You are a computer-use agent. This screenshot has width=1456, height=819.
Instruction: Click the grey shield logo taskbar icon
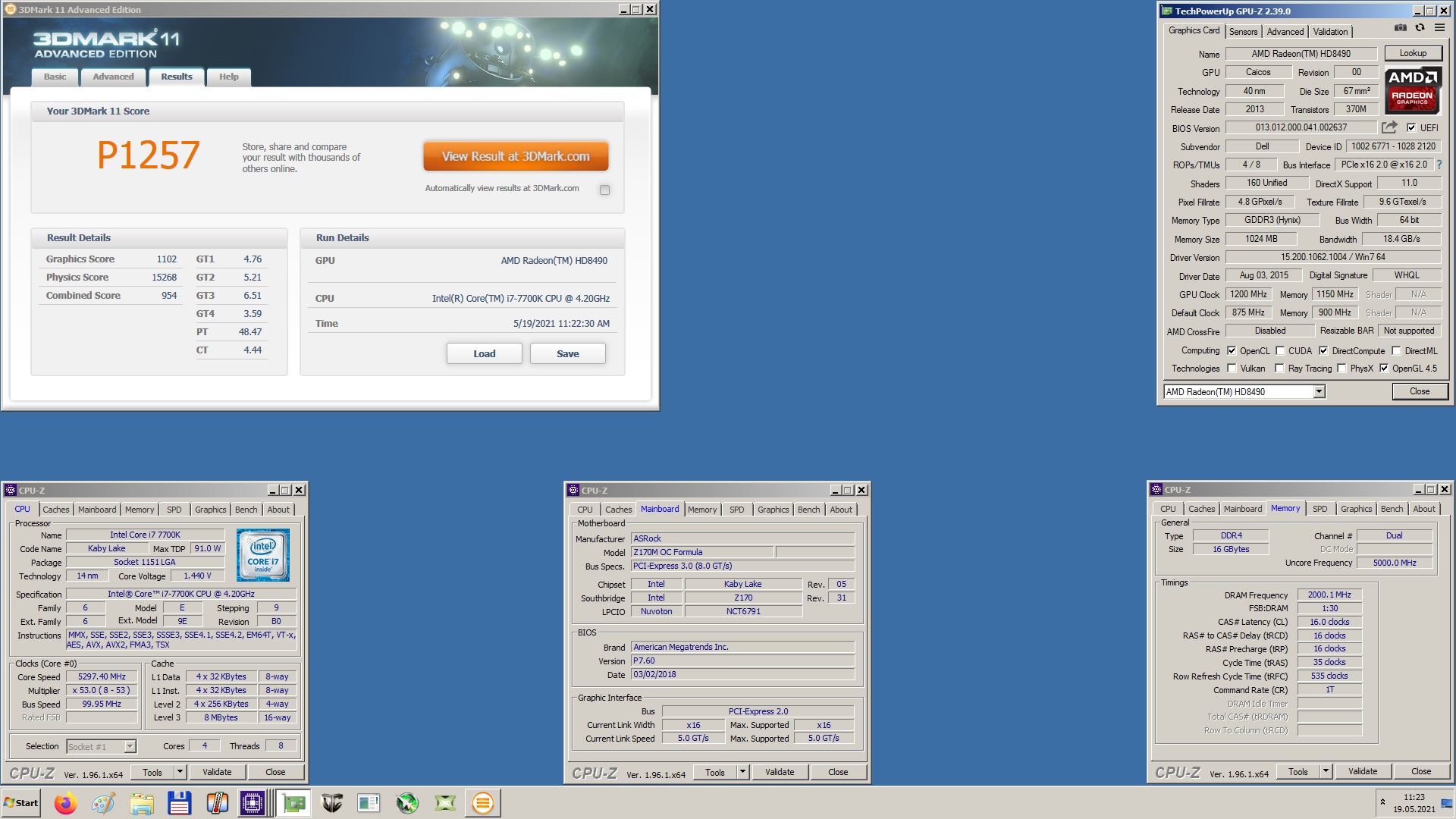[x=331, y=802]
